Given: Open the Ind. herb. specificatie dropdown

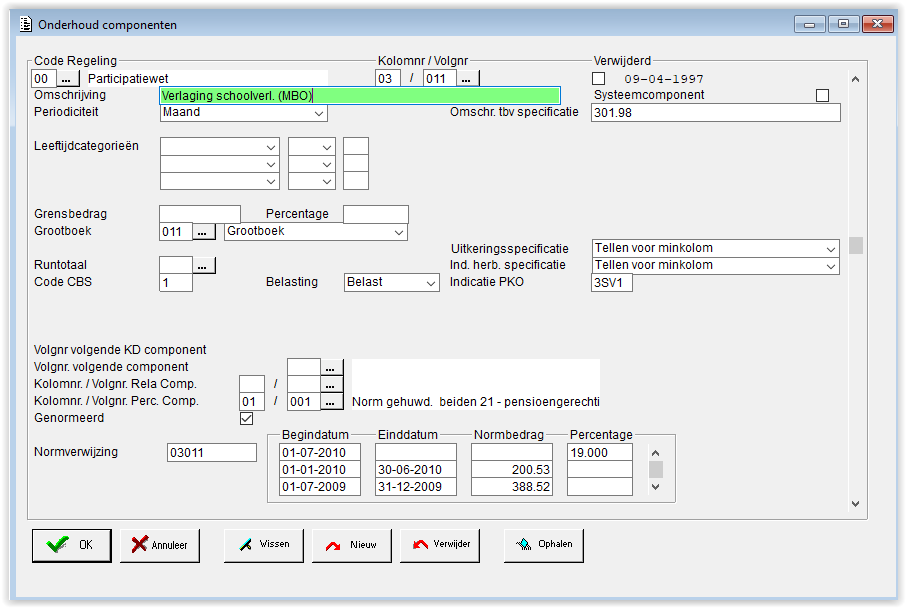Looking at the screenshot, I should [715, 266].
